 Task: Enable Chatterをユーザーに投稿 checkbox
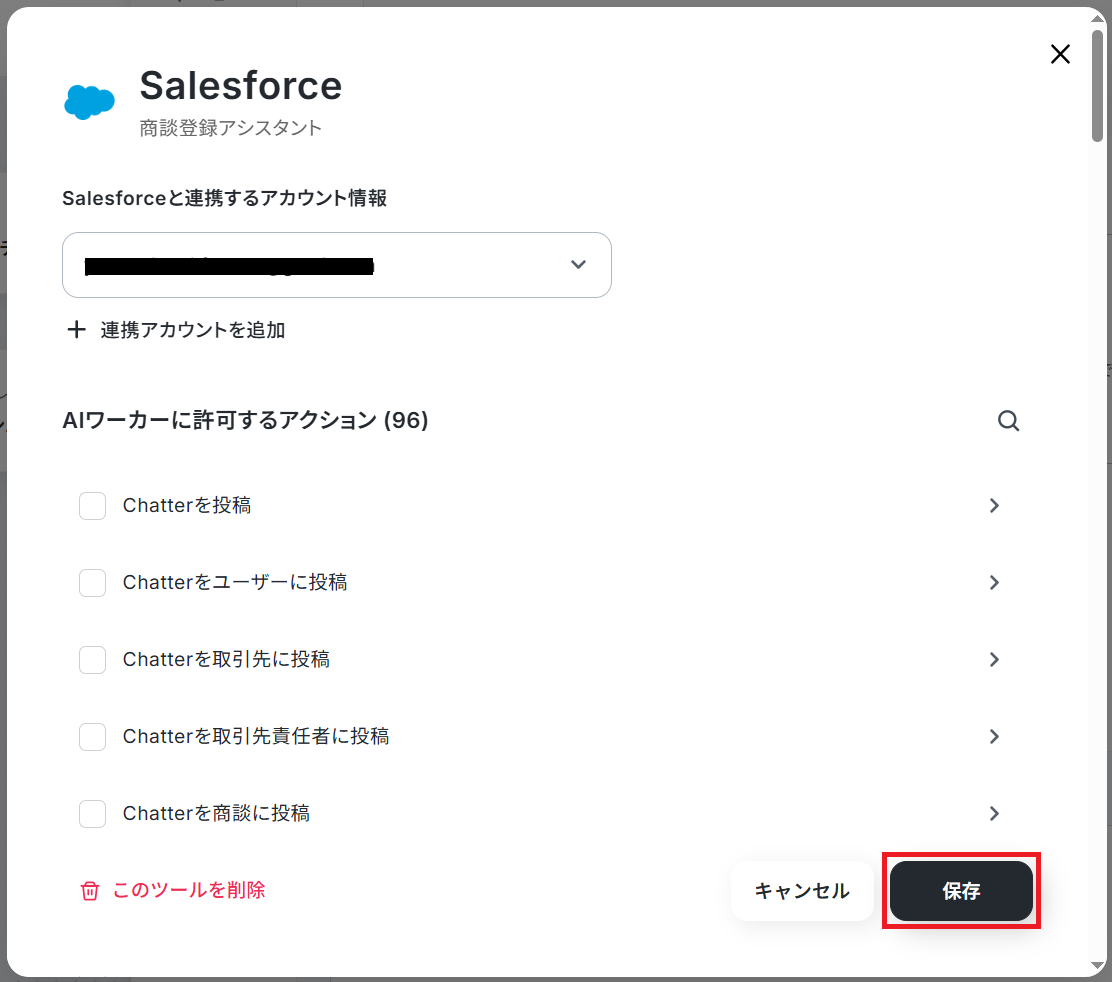[92, 583]
